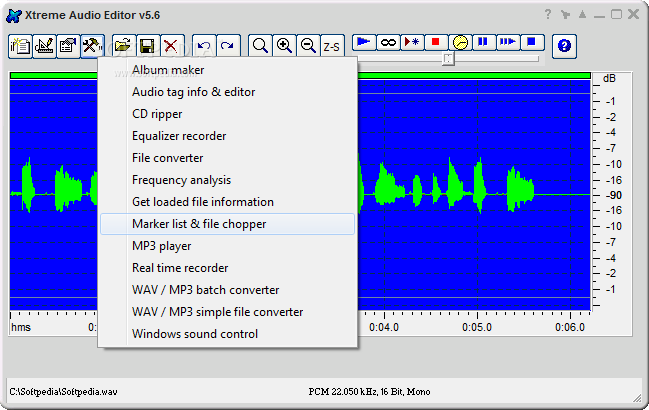The image size is (649, 410).
Task: Click the new file clipboard icon
Action: coord(20,46)
